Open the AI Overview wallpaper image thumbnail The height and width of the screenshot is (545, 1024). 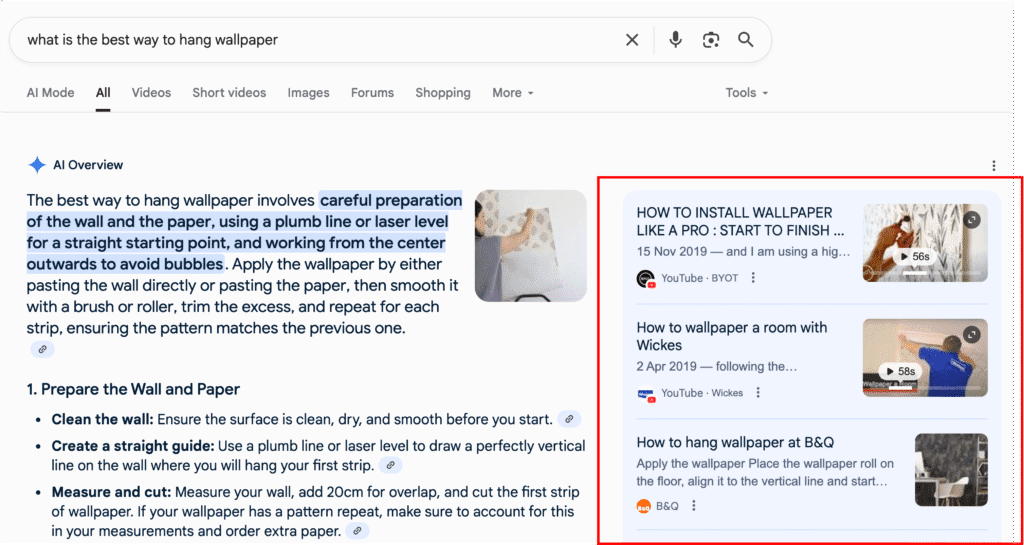point(530,245)
